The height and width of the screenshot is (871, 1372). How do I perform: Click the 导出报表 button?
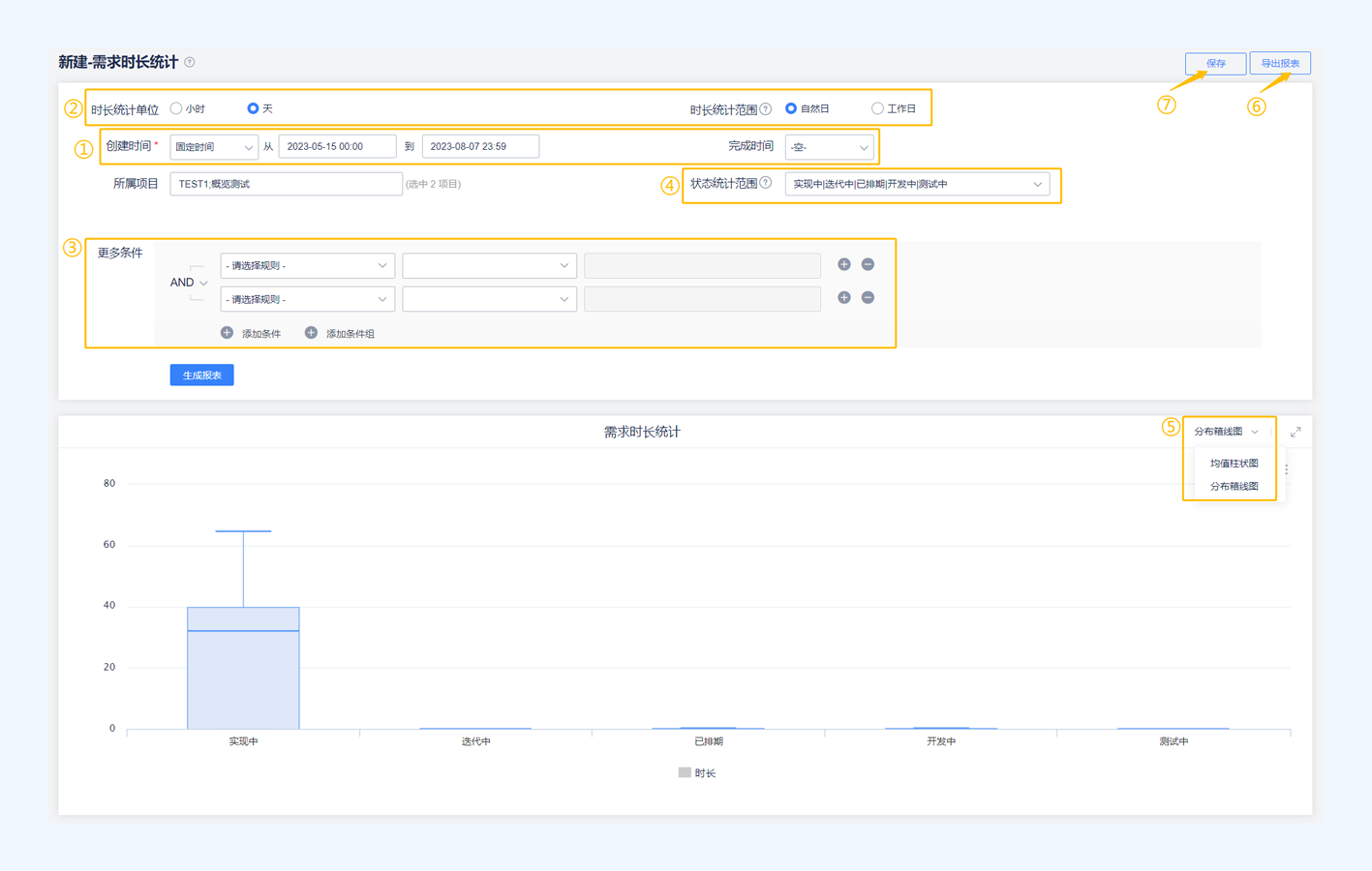click(x=1280, y=63)
